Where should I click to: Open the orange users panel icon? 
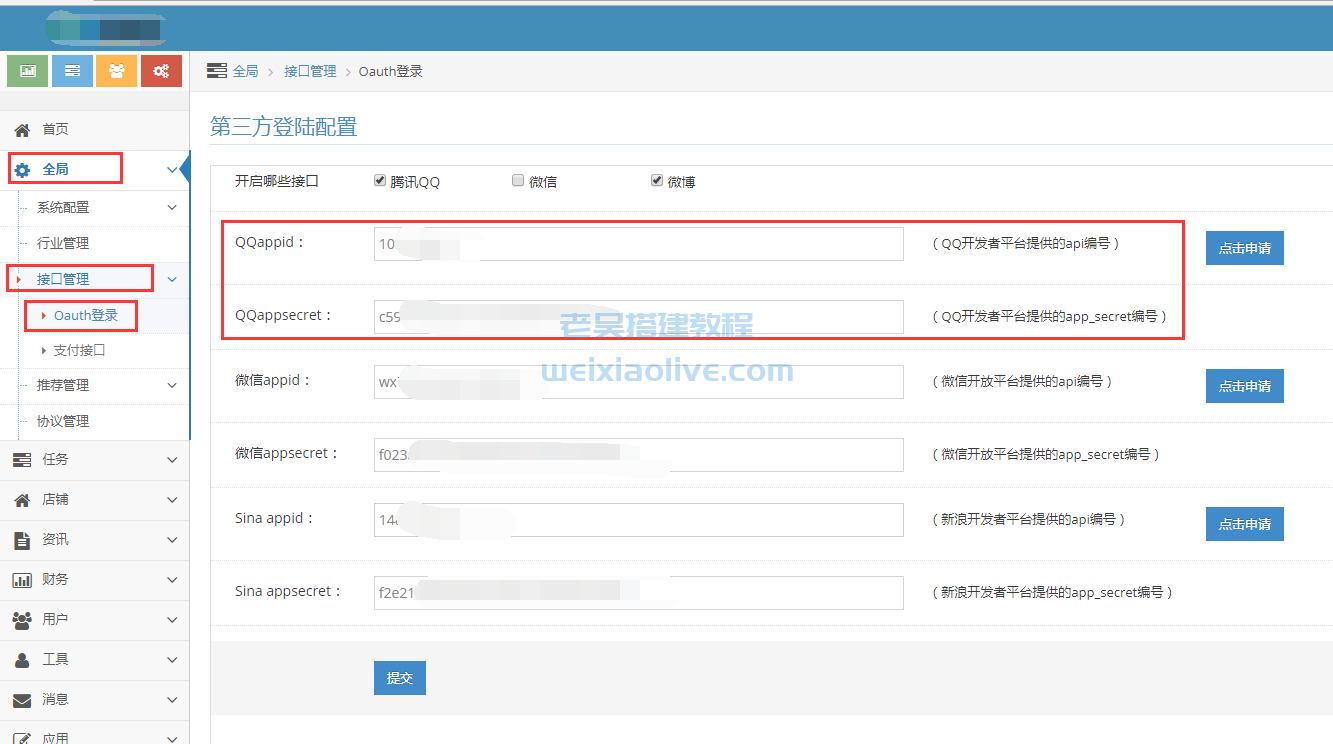point(116,71)
